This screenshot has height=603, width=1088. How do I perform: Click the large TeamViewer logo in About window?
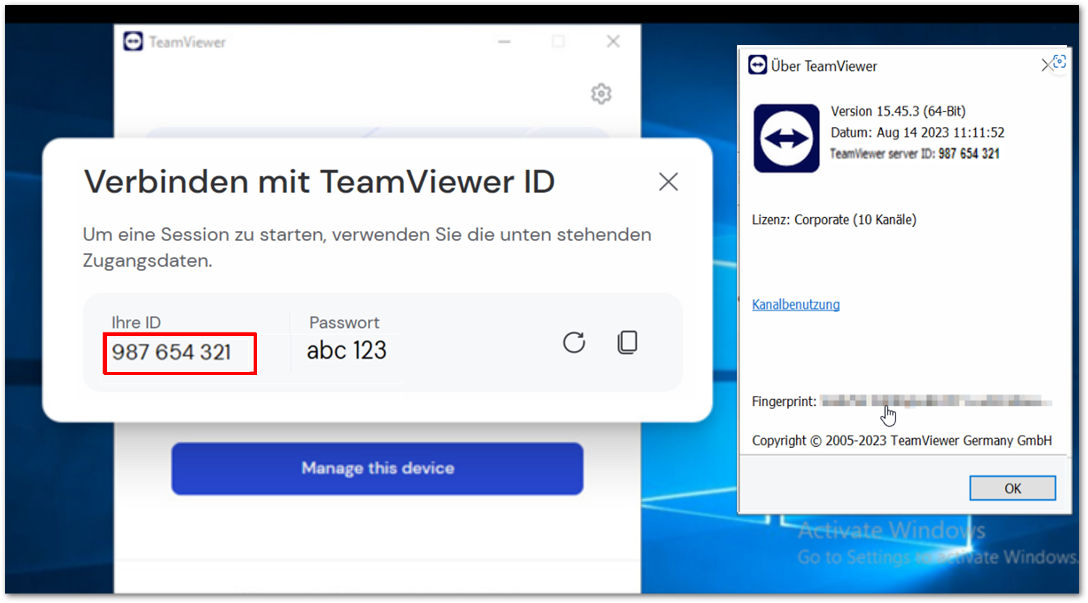(x=786, y=138)
